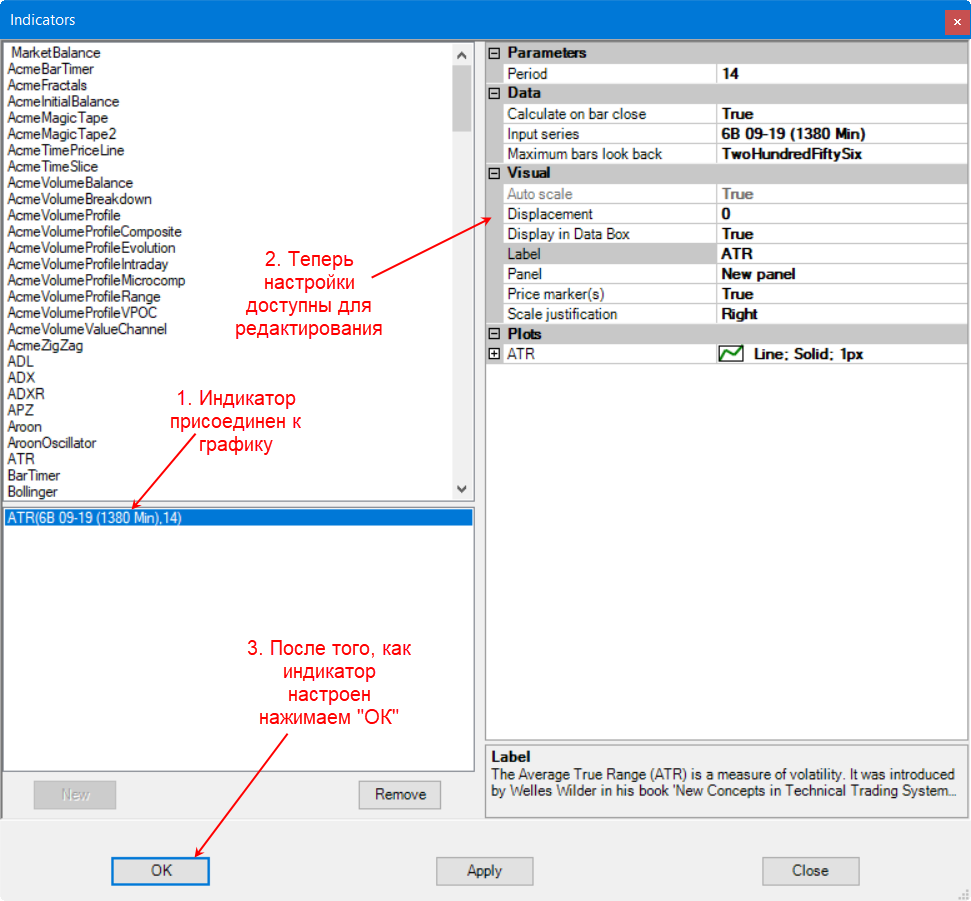Choose AcmeVolumeProfile from the indicator list
This screenshot has height=901, width=971.
(64, 215)
